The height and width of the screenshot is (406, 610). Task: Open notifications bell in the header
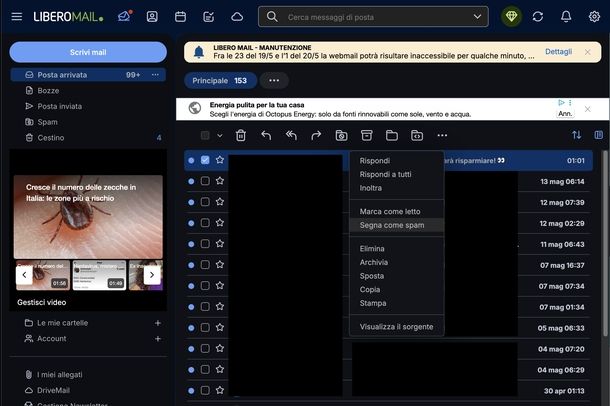coord(566,16)
